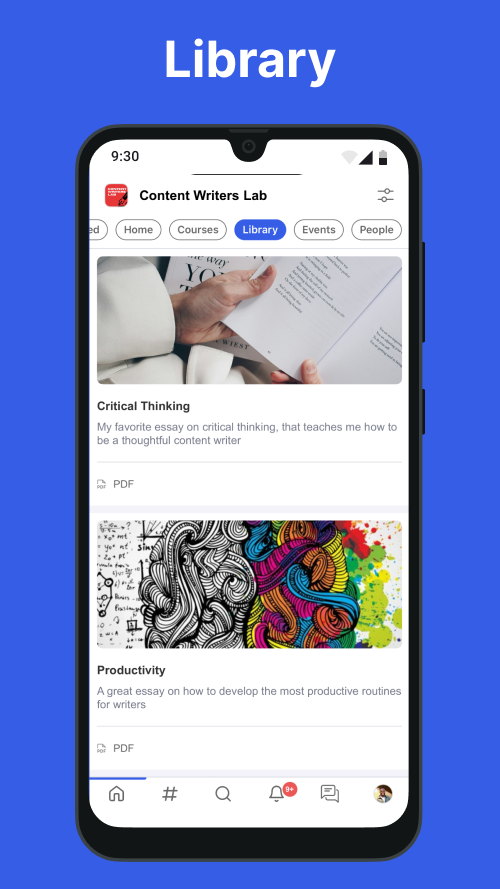
Task: Switch to the Events tab
Action: click(319, 230)
